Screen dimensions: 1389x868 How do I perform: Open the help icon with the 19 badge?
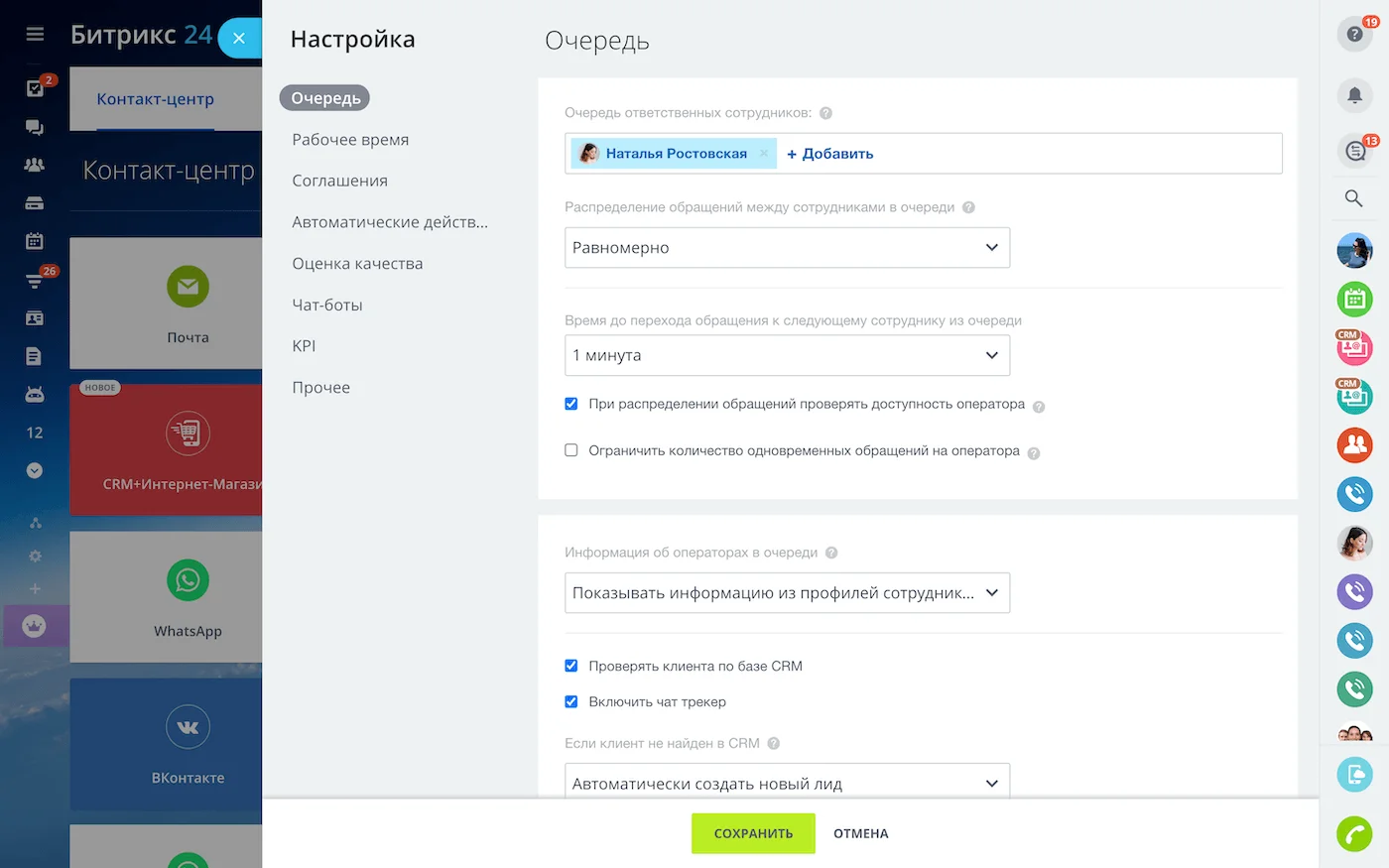1352,34
